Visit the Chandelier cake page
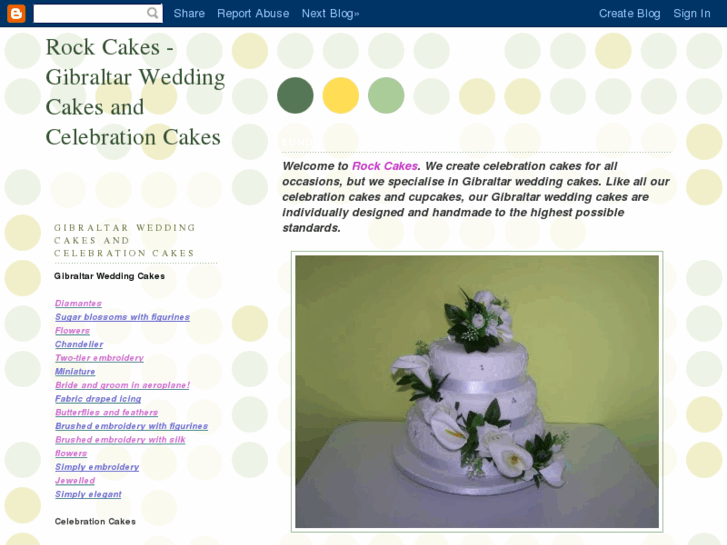727x545 pixels. [79, 344]
